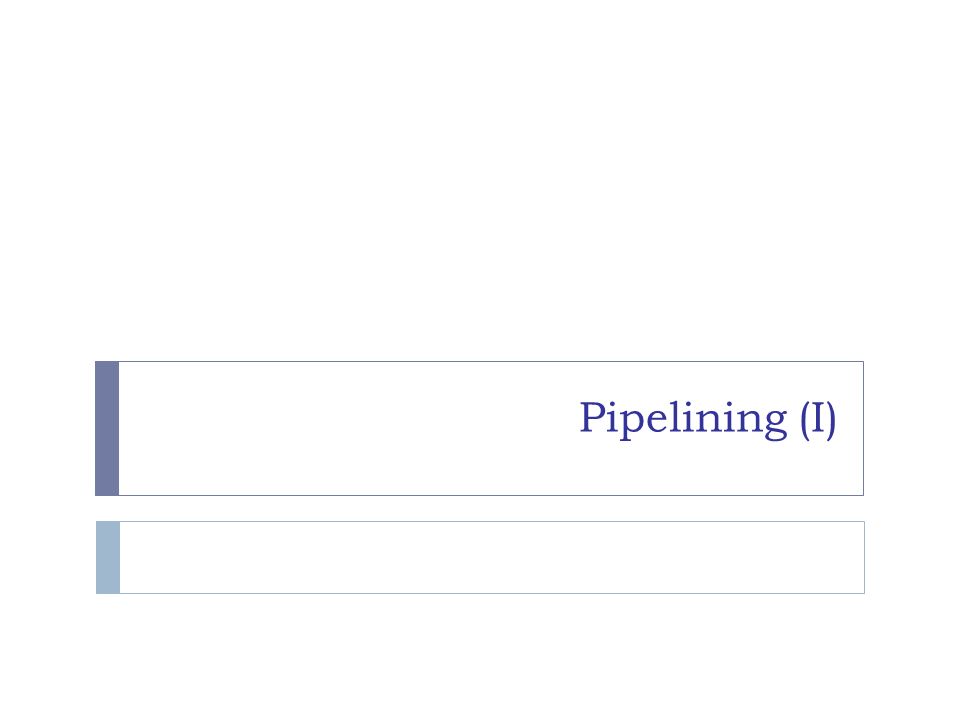Screen dimensions: 960x720
Task: Click the first dotted "i" in Pipelining
Action: [x=612, y=417]
